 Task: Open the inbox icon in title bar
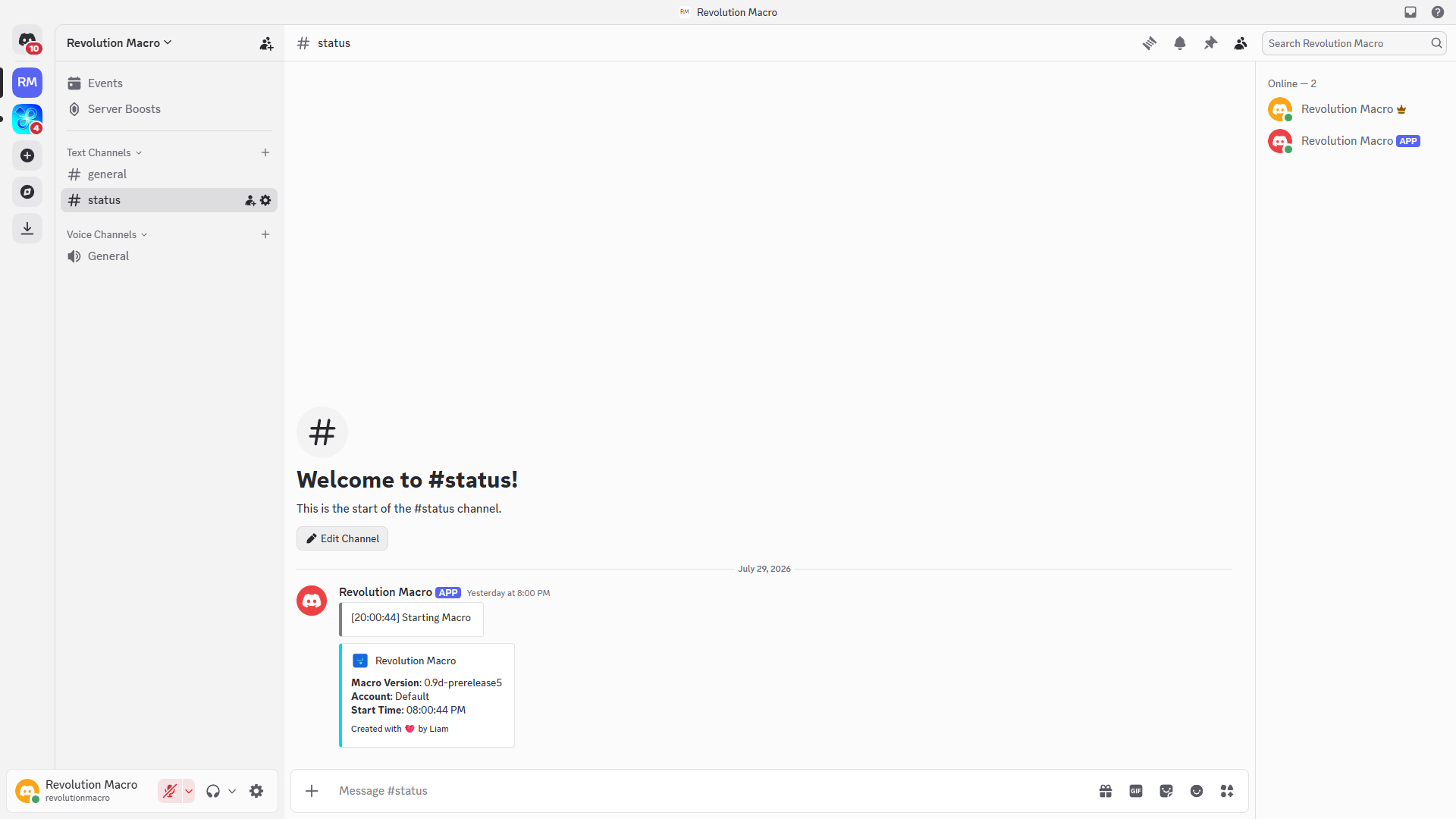pyautogui.click(x=1410, y=12)
